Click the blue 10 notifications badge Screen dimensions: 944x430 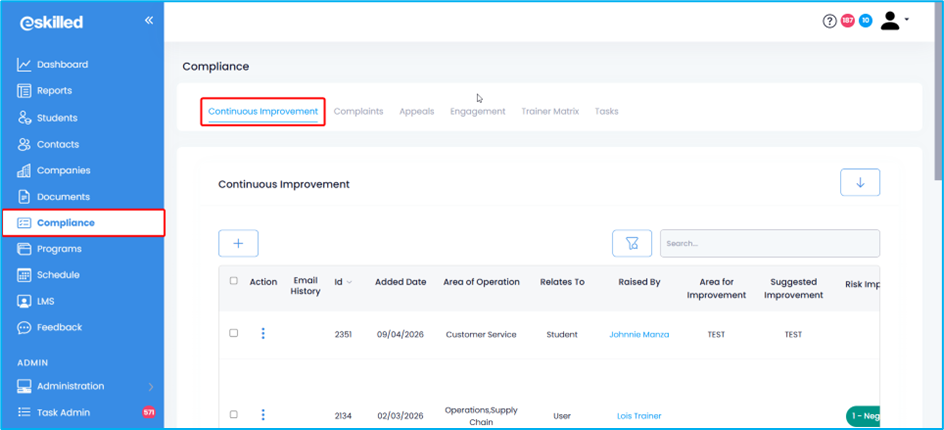(x=865, y=21)
